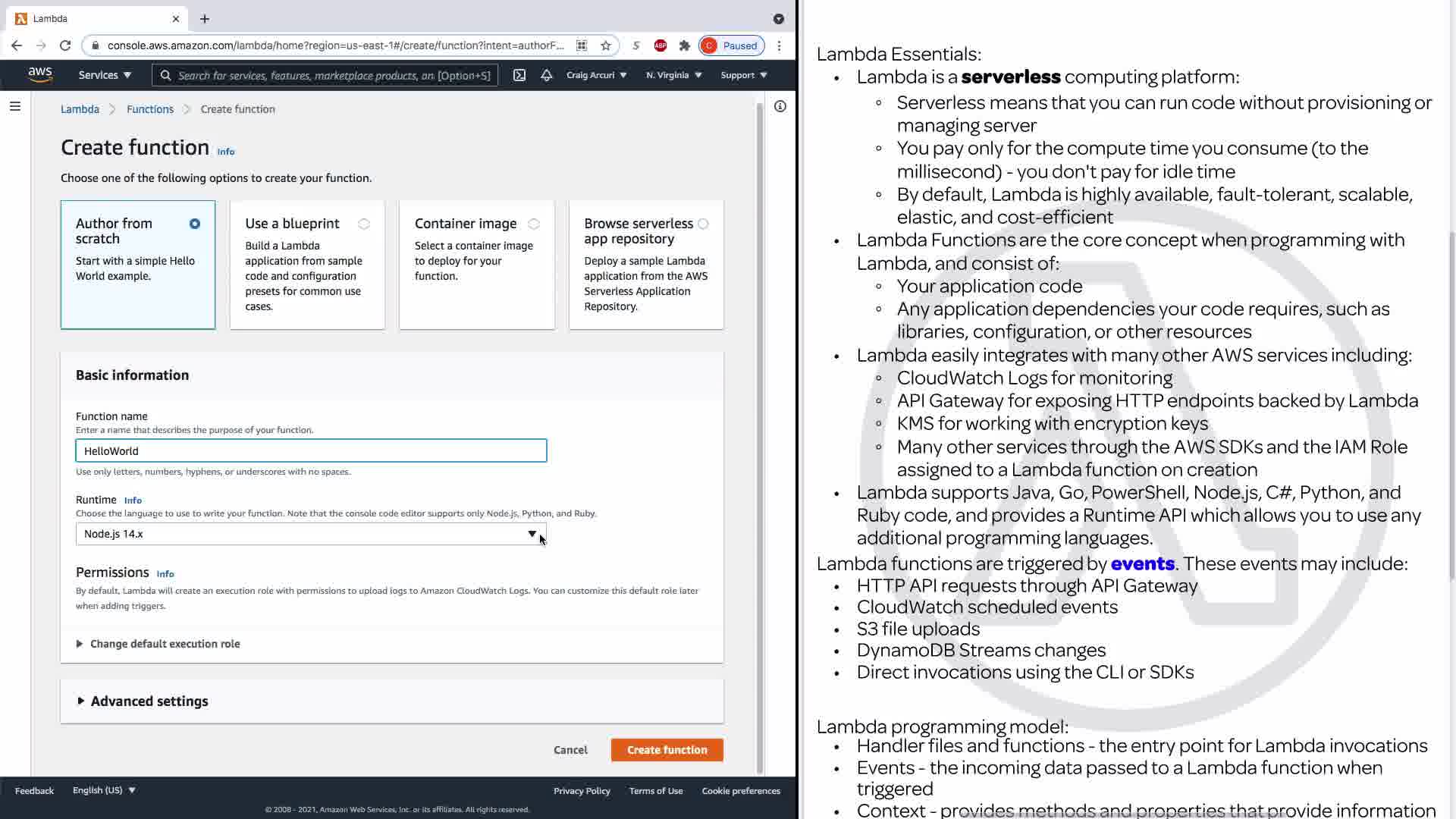Click the Create function button
Image resolution: width=1456 pixels, height=819 pixels.
tap(667, 750)
